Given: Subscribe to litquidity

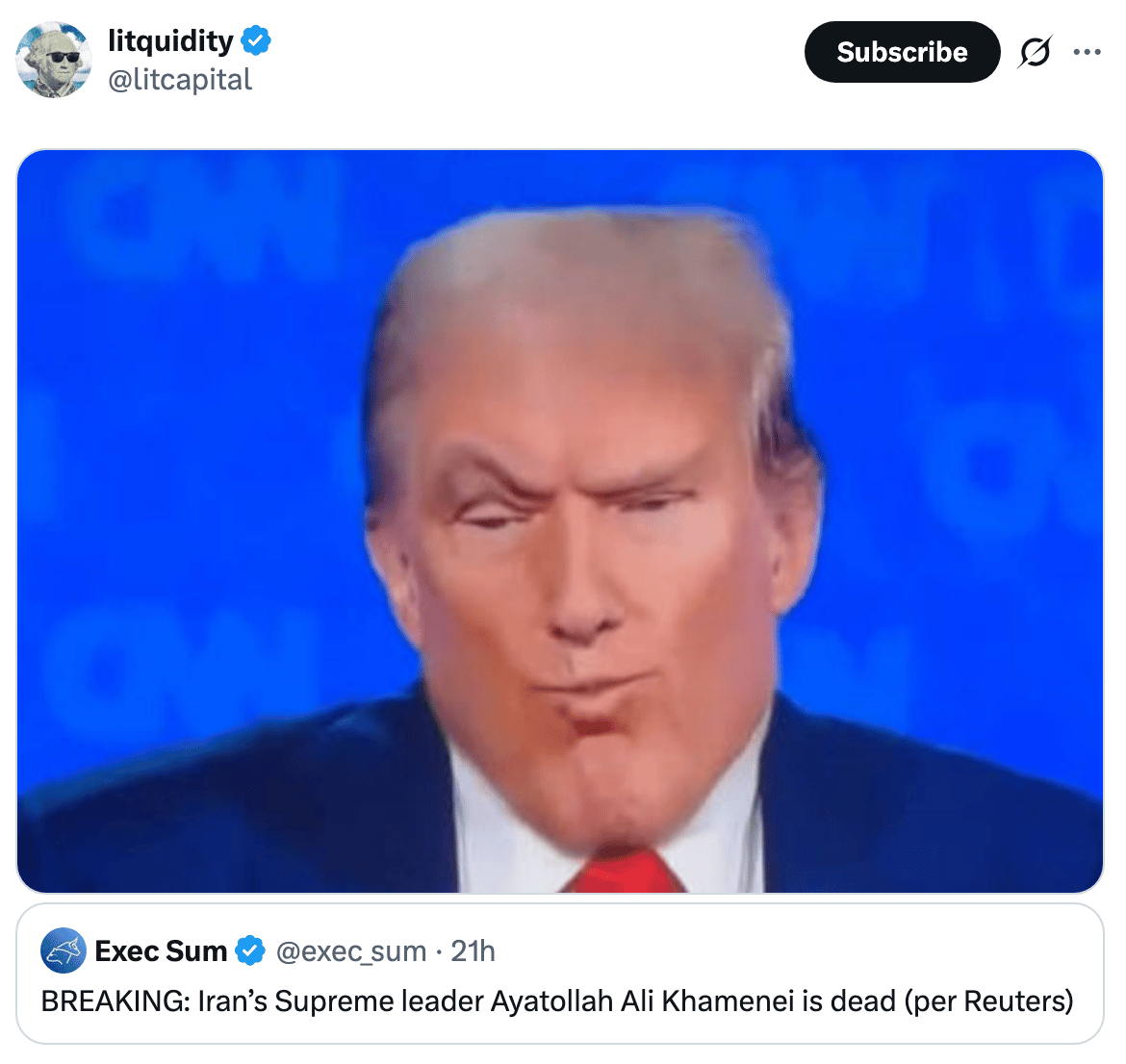Looking at the screenshot, I should click(x=902, y=52).
